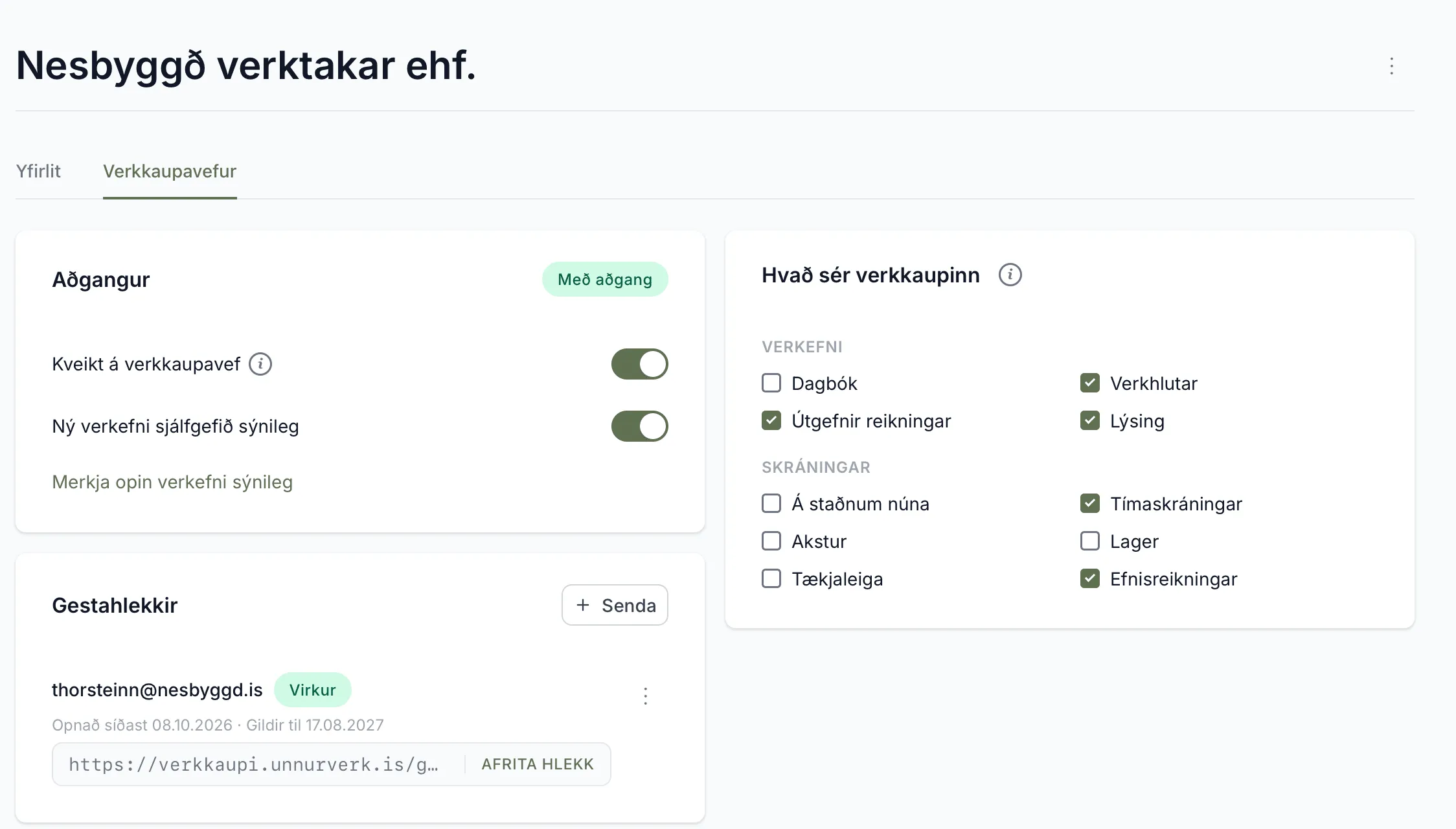Viewport: 1456px width, 829px height.
Task: Click the Aðgangur heading
Action: coord(101,280)
